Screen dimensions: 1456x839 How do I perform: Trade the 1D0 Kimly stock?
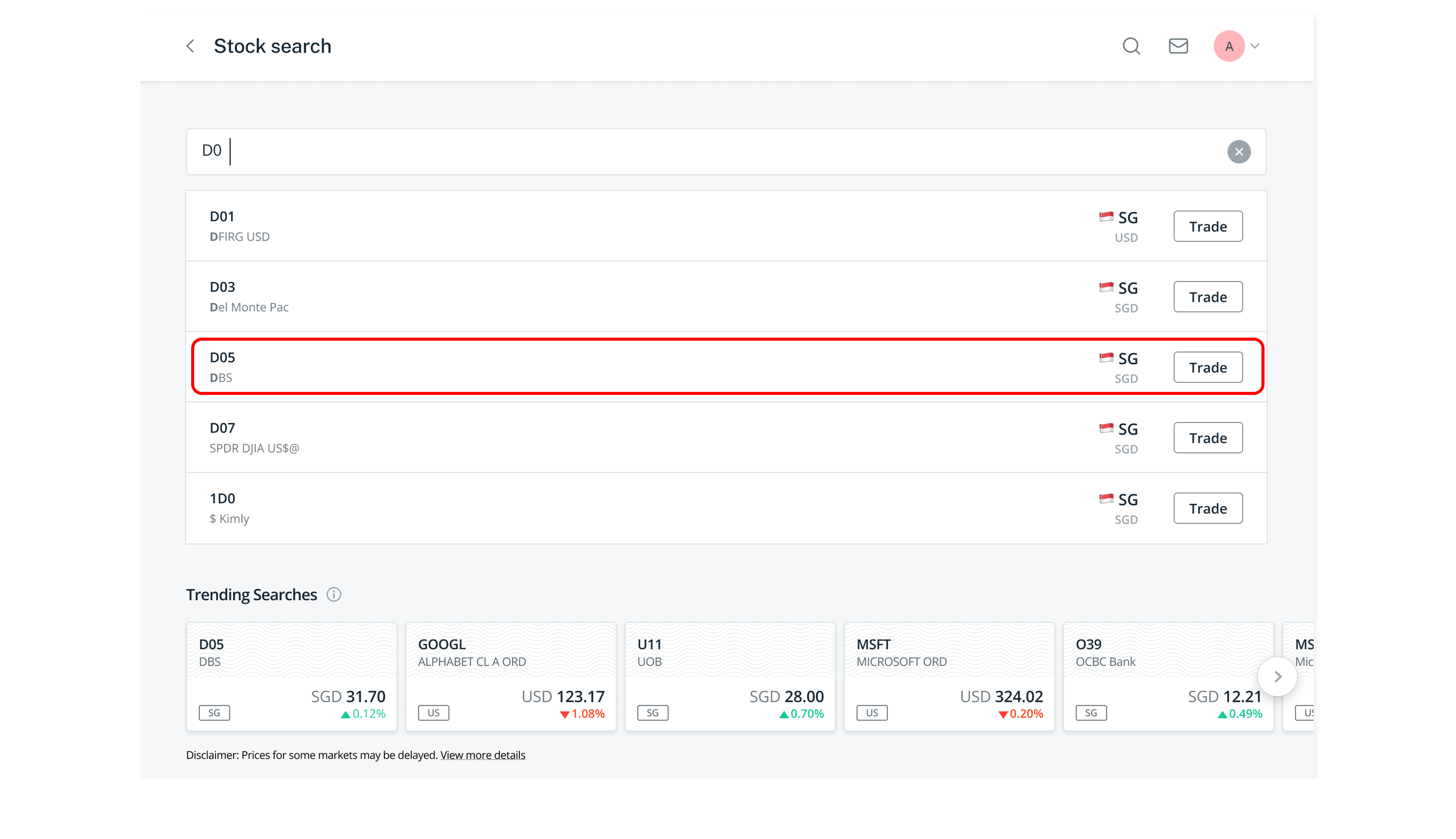point(1208,508)
